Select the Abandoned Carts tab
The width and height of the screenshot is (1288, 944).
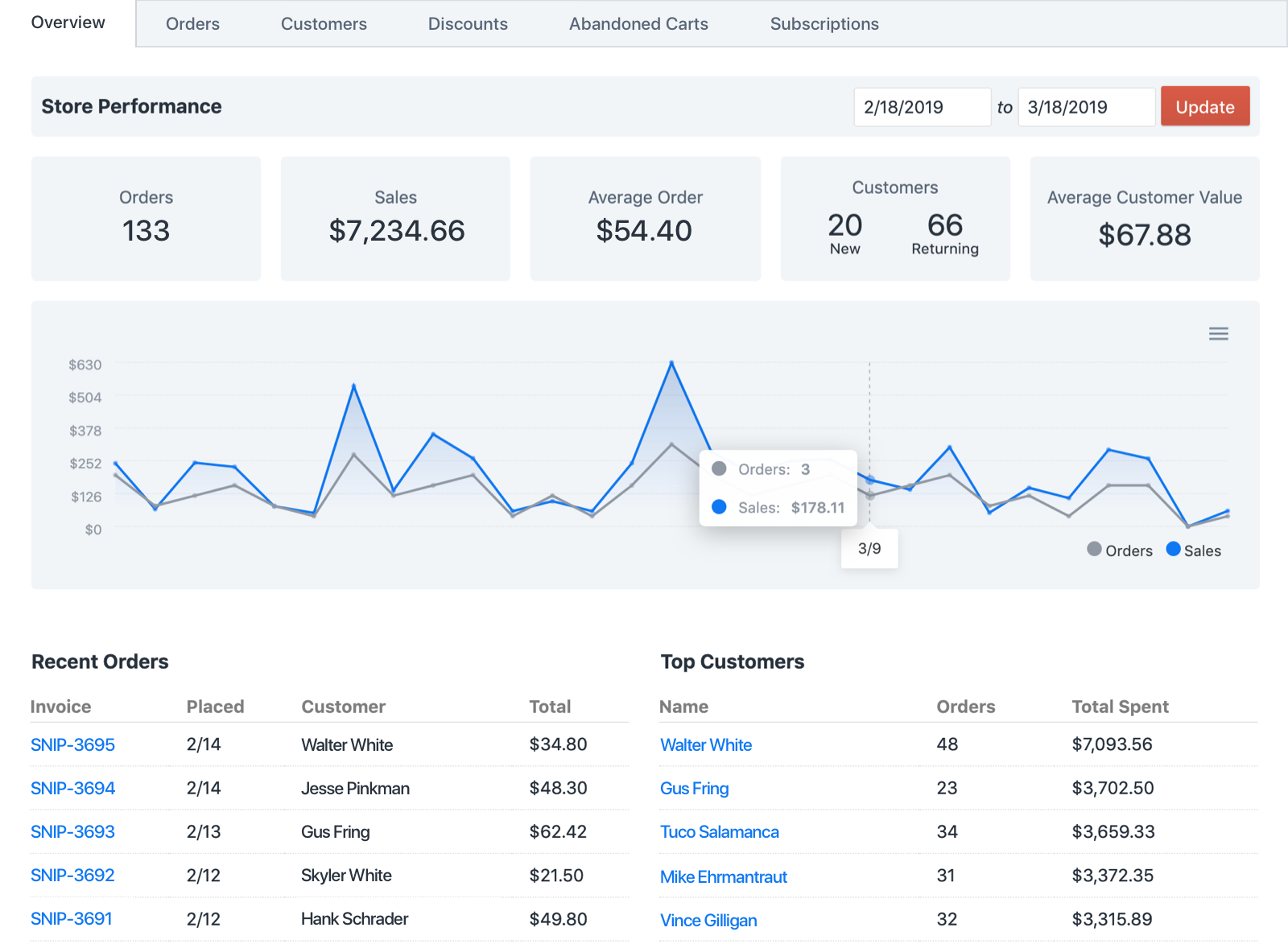click(638, 24)
